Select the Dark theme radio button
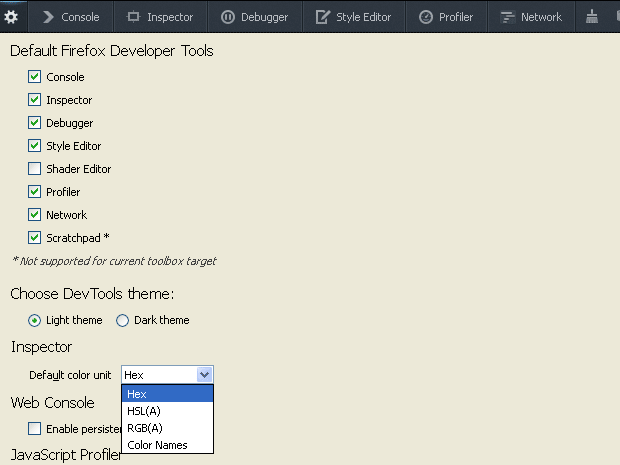 tap(122, 320)
